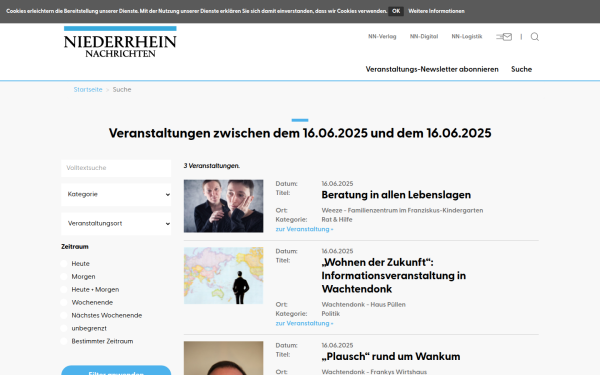This screenshot has width=600, height=375.
Task: Click the Zeitraum heading
Action: click(75, 247)
